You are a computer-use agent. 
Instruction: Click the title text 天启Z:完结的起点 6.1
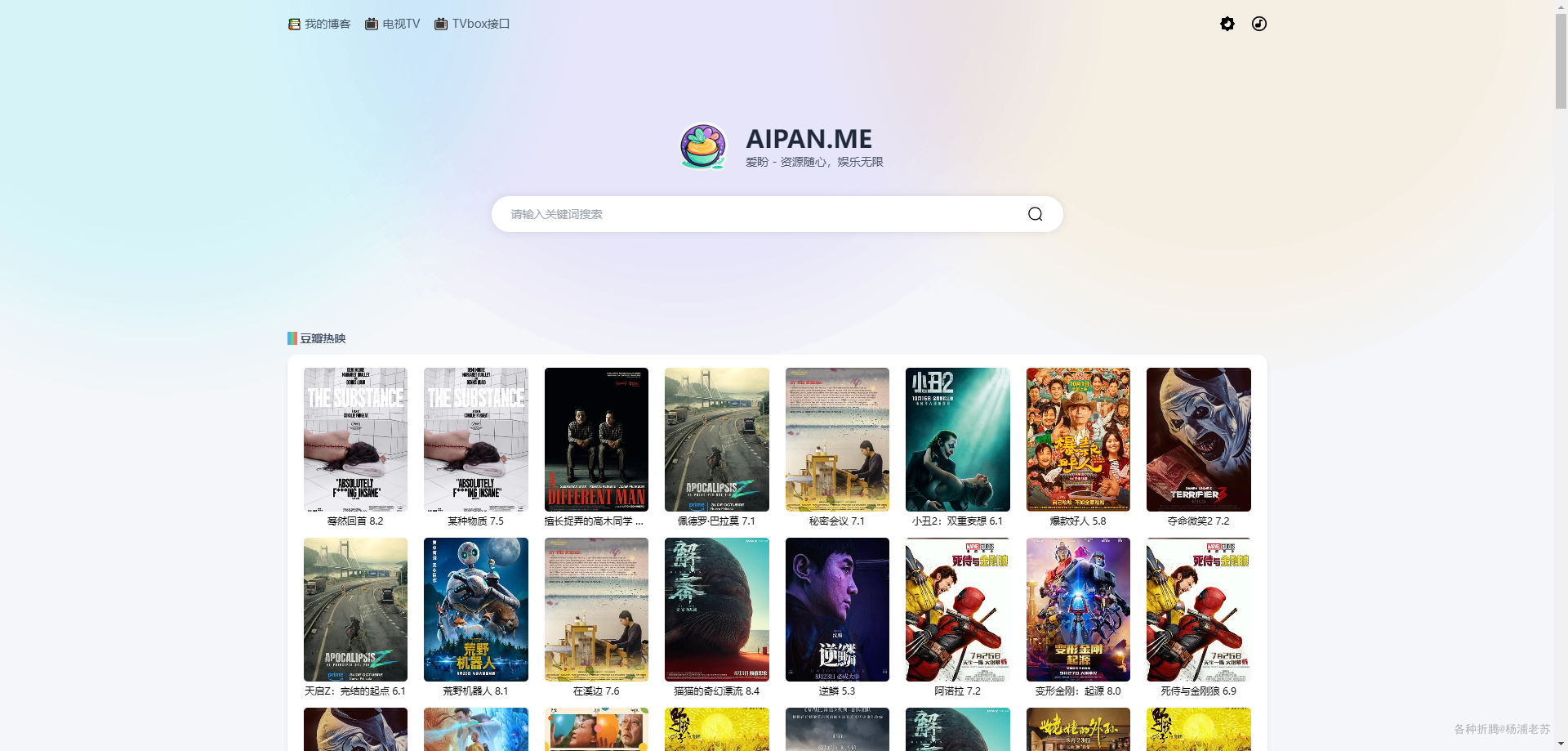(x=355, y=691)
